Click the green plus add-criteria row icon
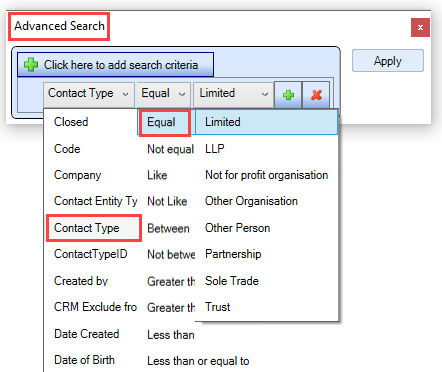Screen dimensions: 442x372 288,95
